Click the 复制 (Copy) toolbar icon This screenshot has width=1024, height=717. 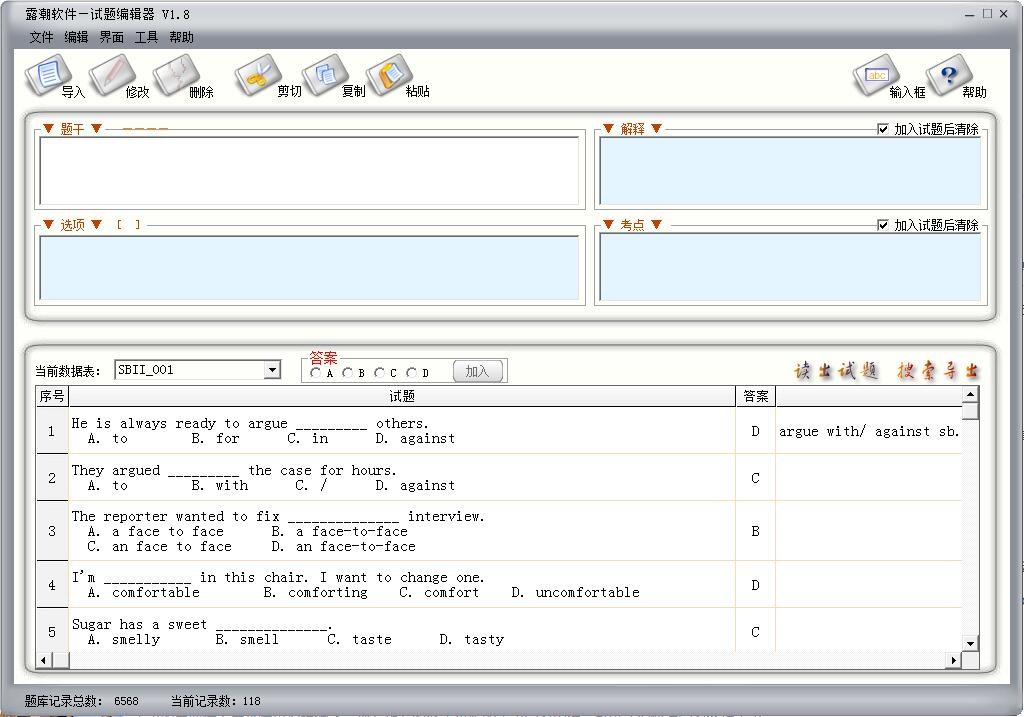(x=326, y=76)
